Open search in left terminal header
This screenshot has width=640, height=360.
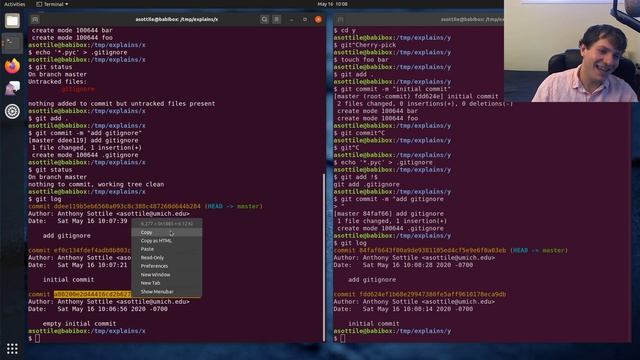pos(264,19)
